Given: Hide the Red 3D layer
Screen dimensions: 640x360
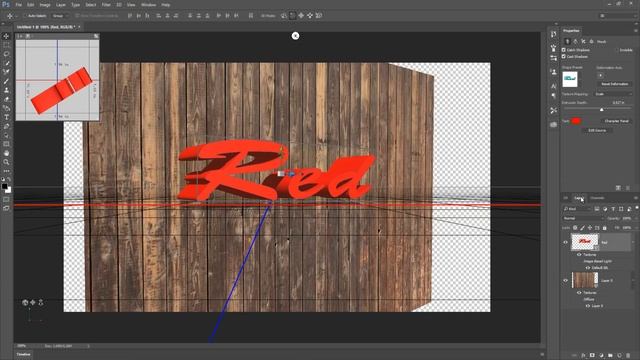Looking at the screenshot, I should coord(566,242).
